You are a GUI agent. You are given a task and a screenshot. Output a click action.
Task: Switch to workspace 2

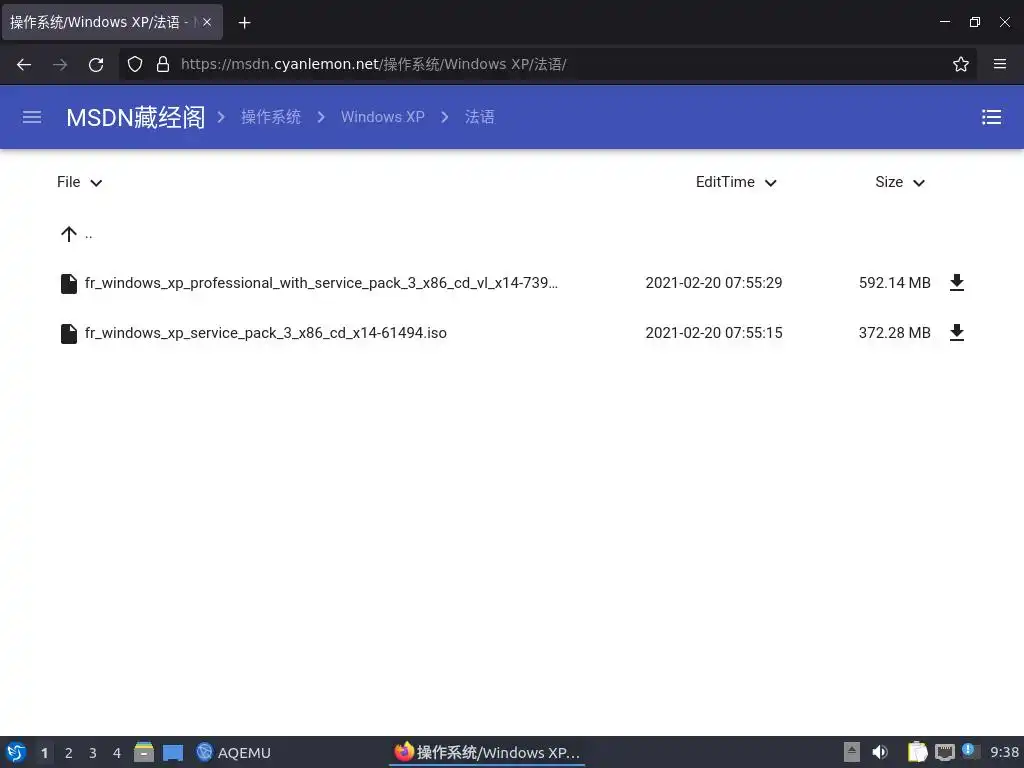pyautogui.click(x=69, y=753)
